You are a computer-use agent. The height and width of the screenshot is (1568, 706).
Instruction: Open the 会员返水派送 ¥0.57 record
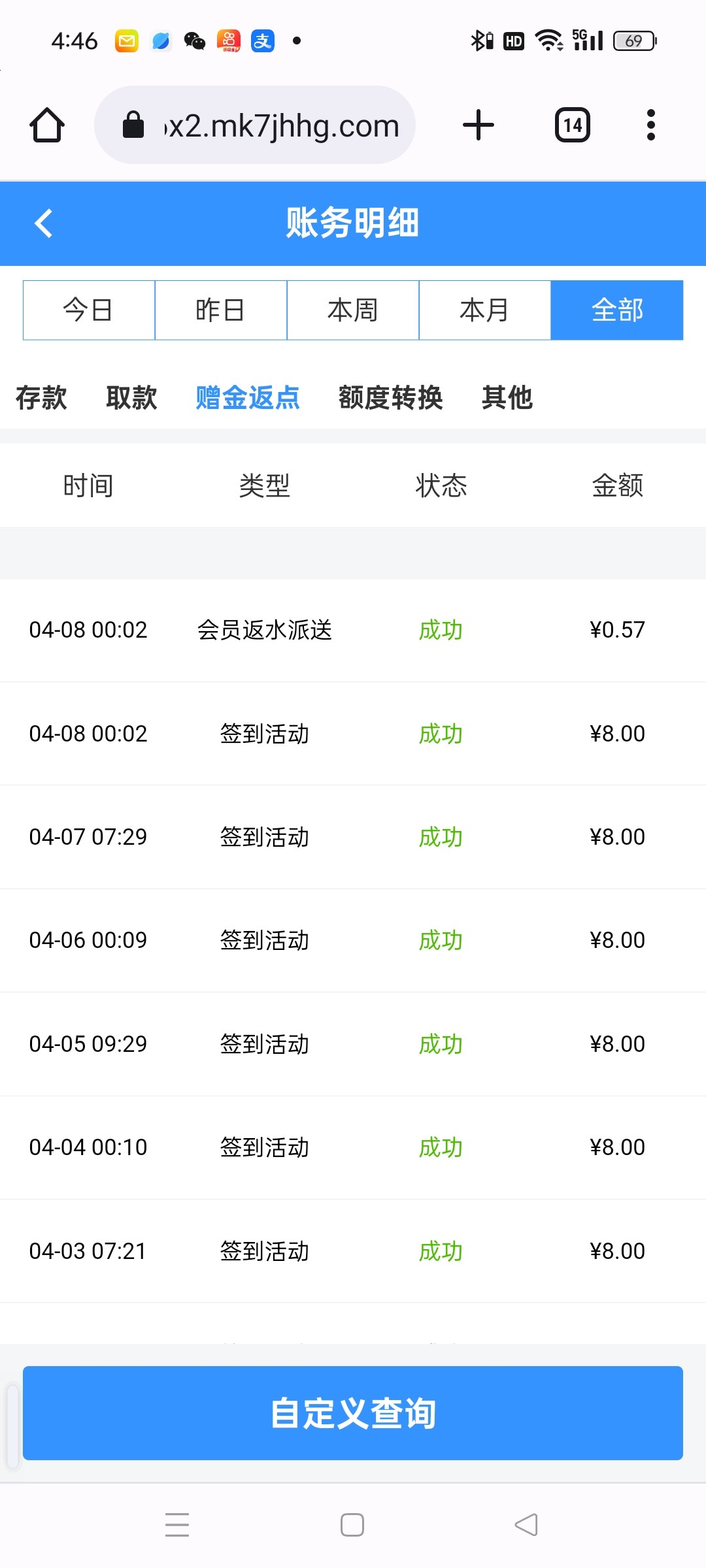(353, 630)
